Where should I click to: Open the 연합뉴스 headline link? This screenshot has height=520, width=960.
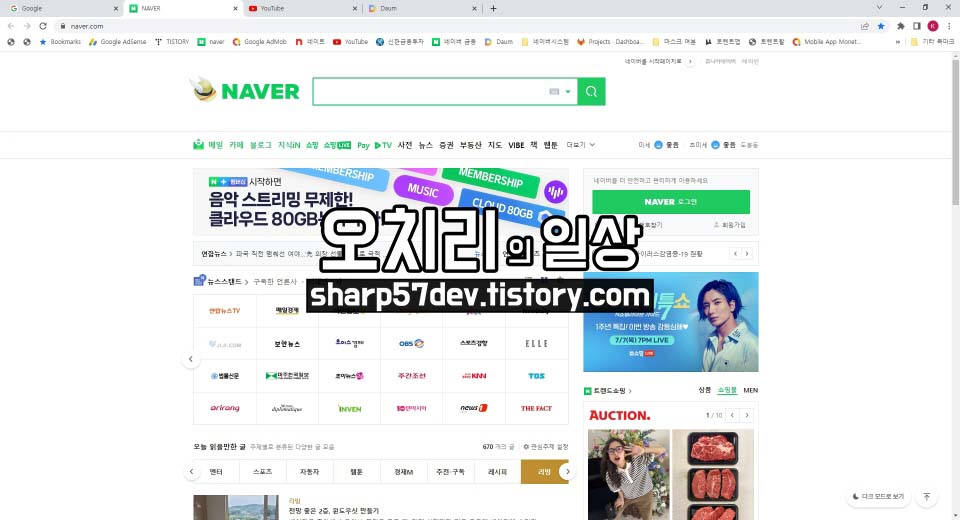(x=214, y=254)
